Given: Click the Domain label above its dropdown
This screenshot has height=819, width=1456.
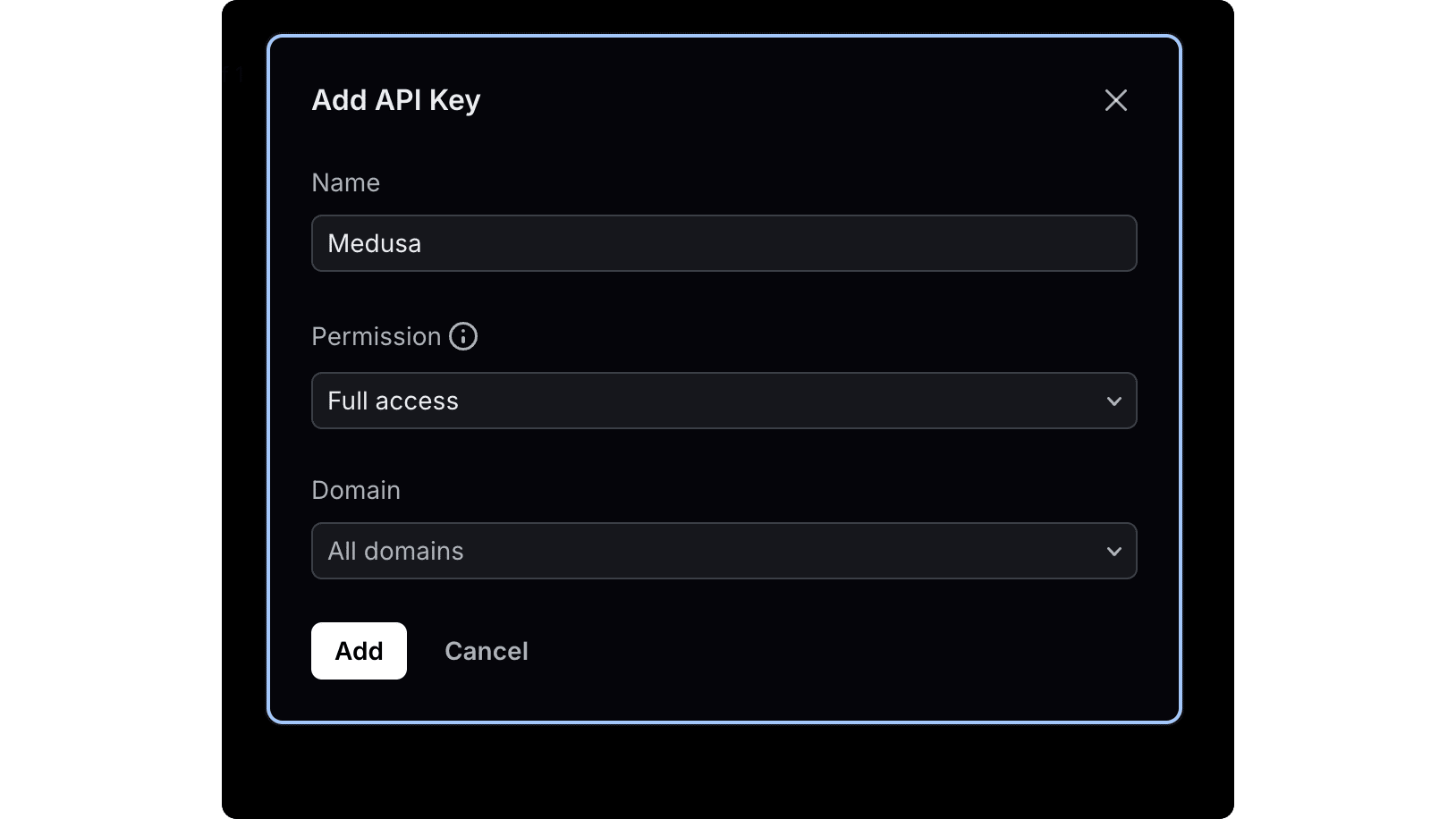Looking at the screenshot, I should [355, 490].
